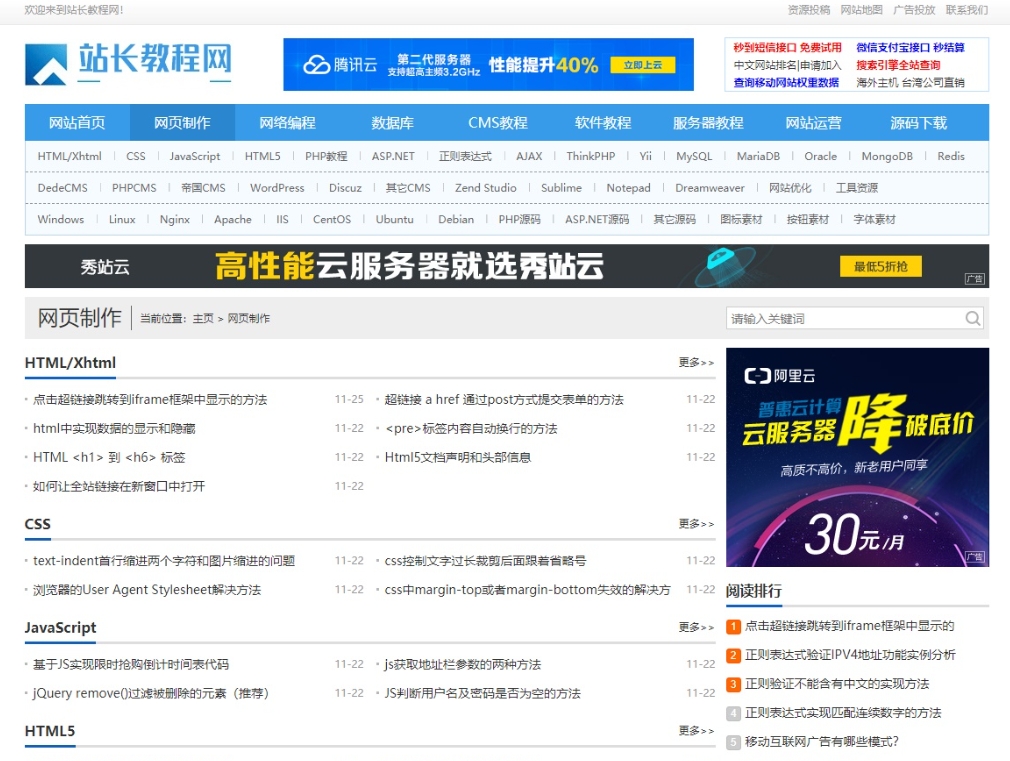Expand 更多>> for HTML/Xhtml section
The image size is (1010, 761).
point(696,363)
